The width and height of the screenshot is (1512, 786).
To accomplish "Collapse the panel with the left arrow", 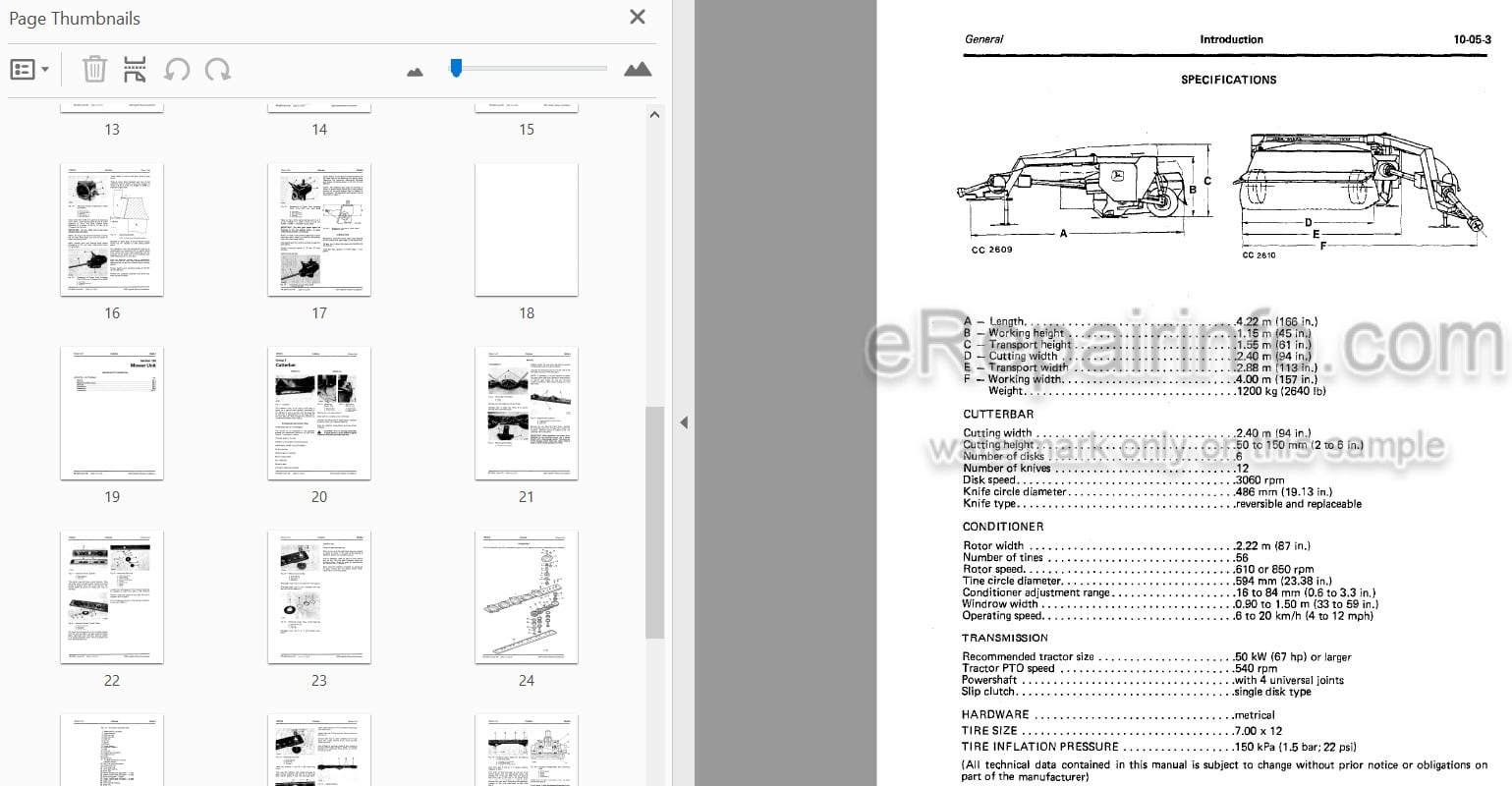I will point(684,422).
